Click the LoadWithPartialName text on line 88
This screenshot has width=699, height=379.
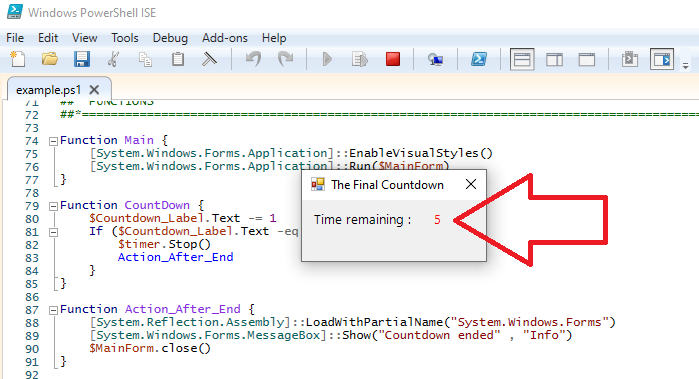tap(374, 322)
